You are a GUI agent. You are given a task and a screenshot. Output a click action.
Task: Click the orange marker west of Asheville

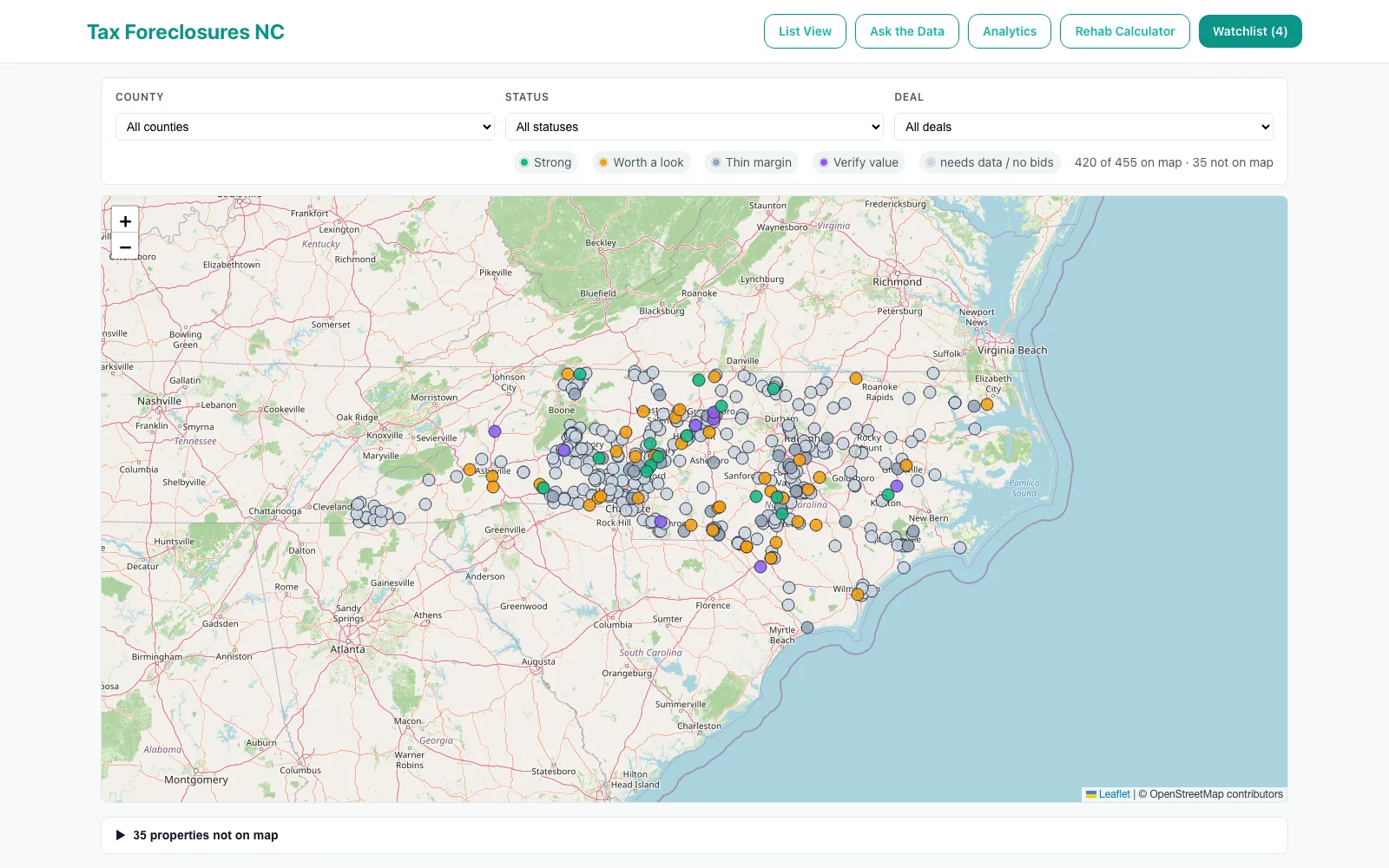click(470, 470)
